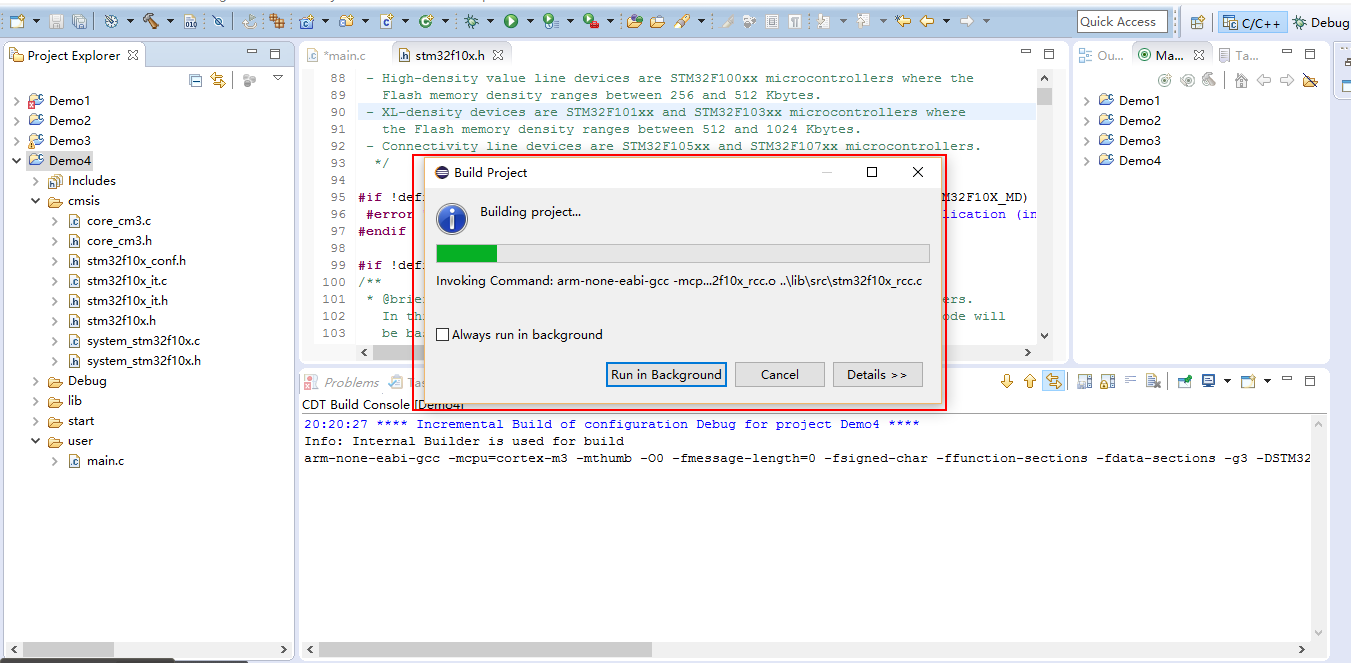Open Project Explorer view menu dropdown
This screenshot has height=663, width=1351.
click(278, 79)
